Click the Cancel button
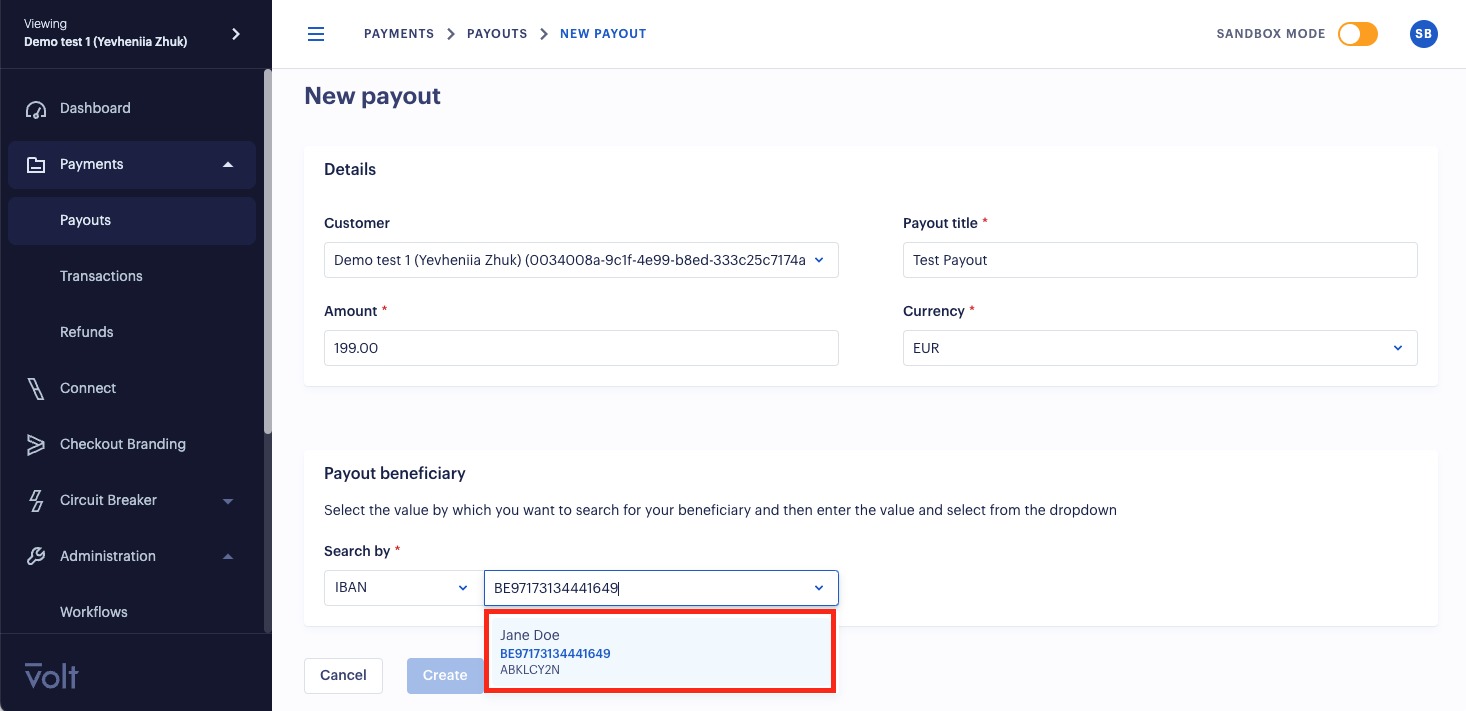1466x711 pixels. pyautogui.click(x=343, y=675)
